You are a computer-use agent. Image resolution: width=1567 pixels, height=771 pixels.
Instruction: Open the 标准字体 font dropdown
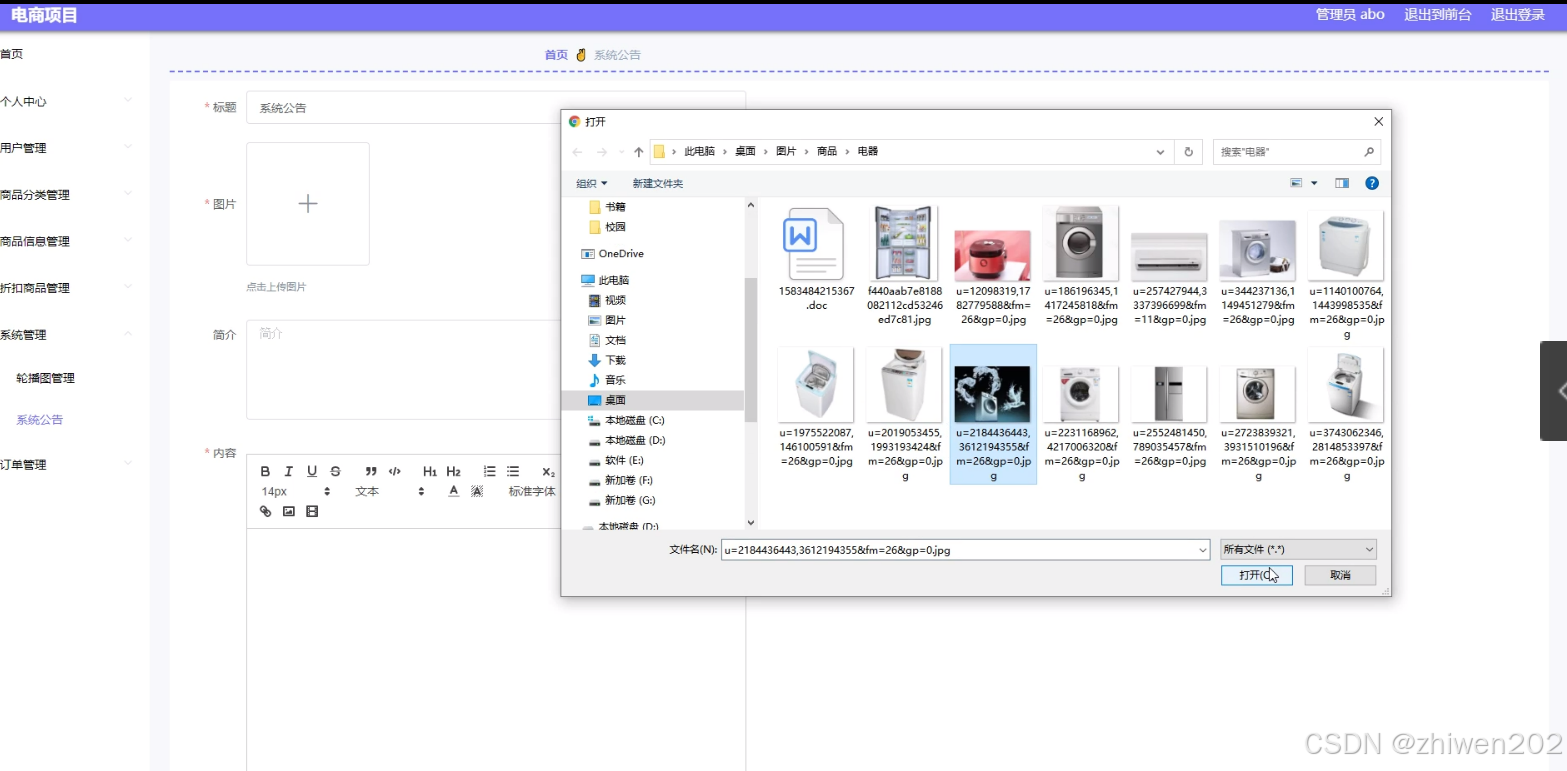532,491
